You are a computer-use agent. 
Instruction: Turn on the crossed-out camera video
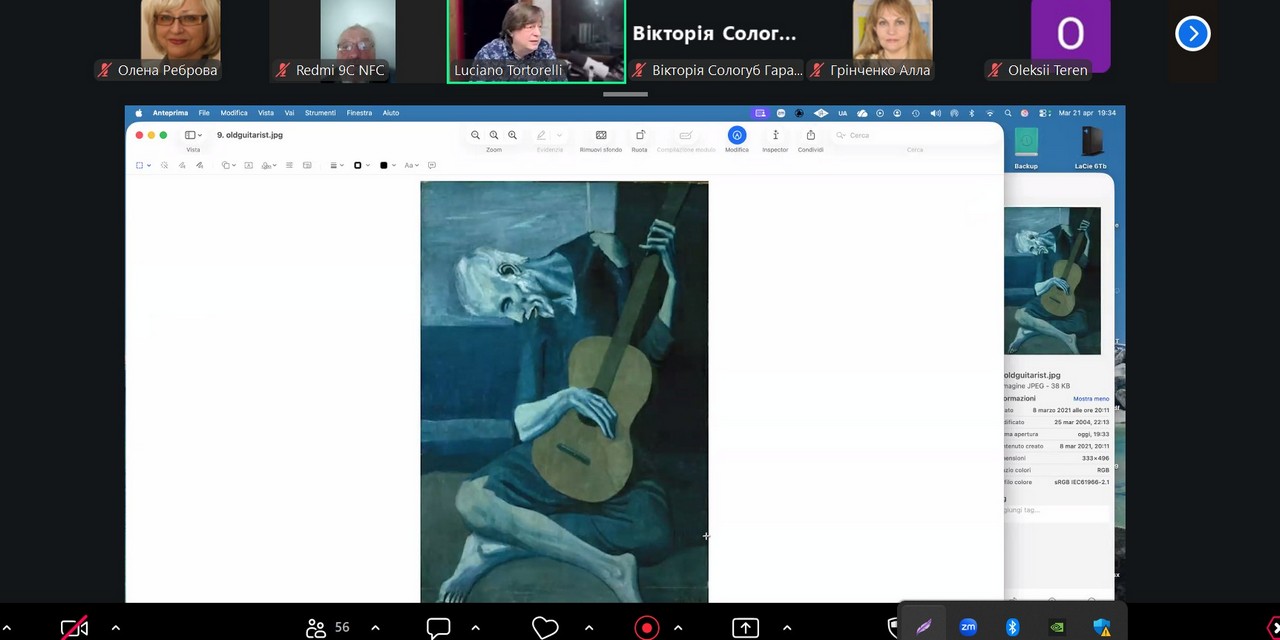coord(74,627)
